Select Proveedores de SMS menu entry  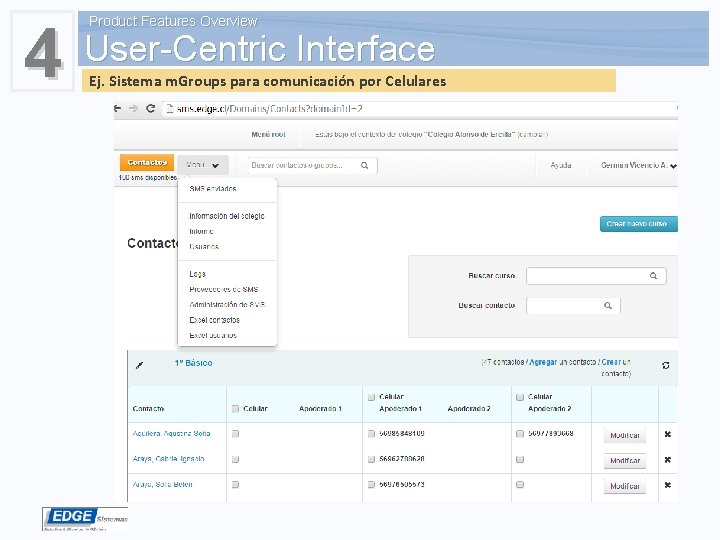point(224,289)
